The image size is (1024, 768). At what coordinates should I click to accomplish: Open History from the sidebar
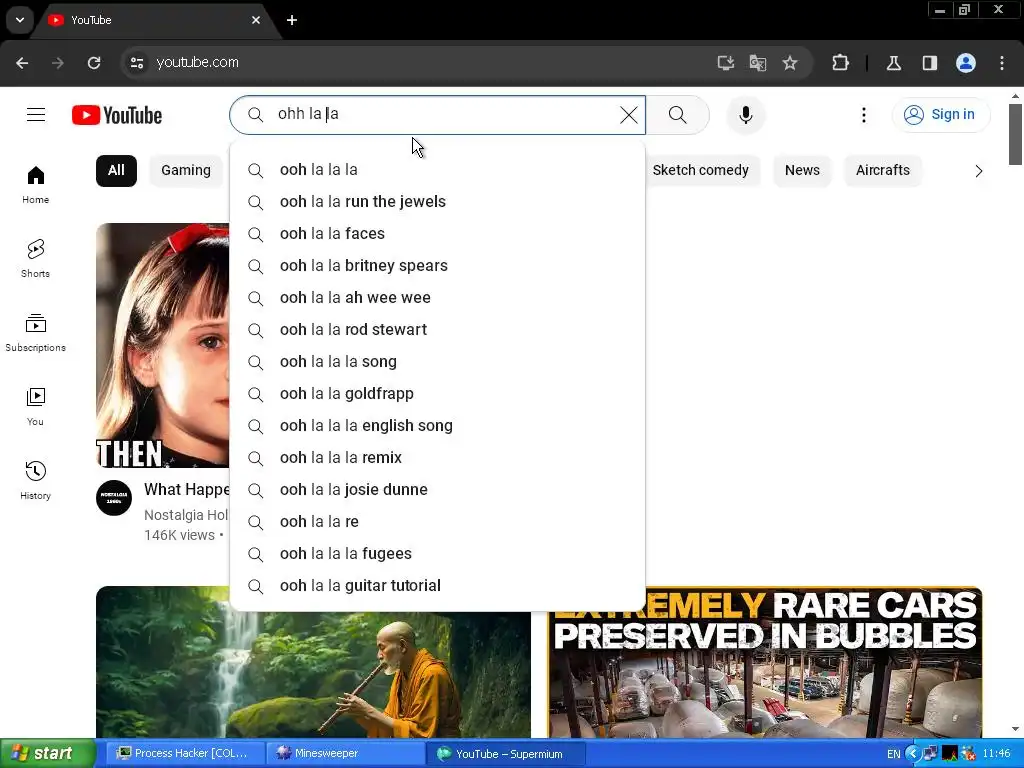coord(35,480)
